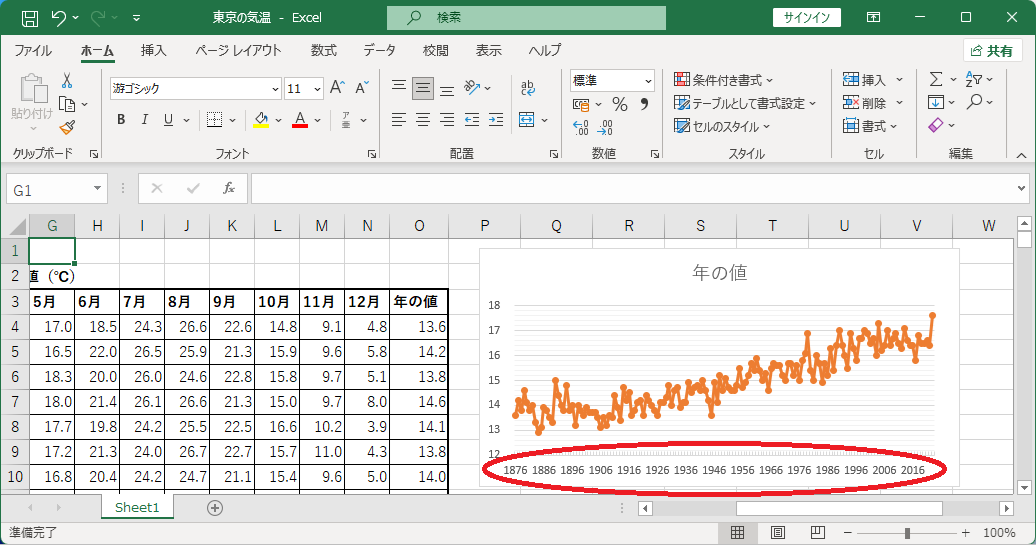Screen dimensions: 1036x545
Task: Click the 検索 search box
Action: pyautogui.click(x=526, y=18)
